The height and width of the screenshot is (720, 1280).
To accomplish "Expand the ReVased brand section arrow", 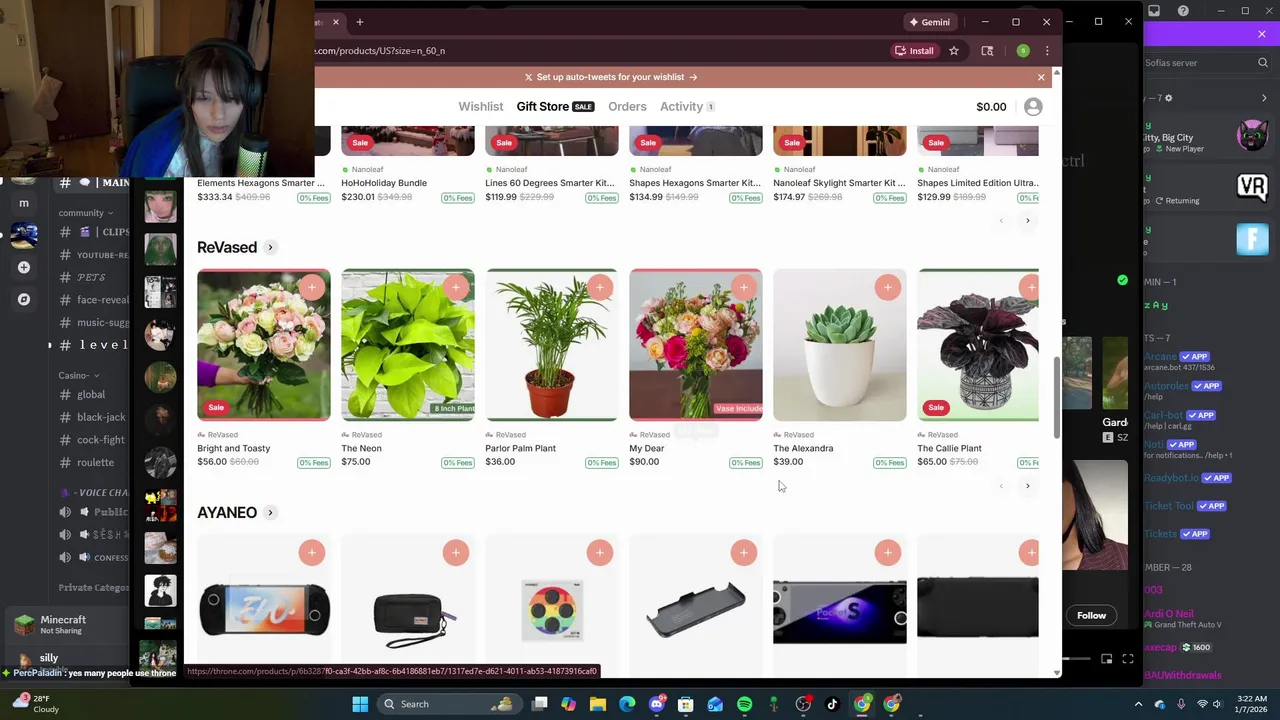I will coord(270,248).
